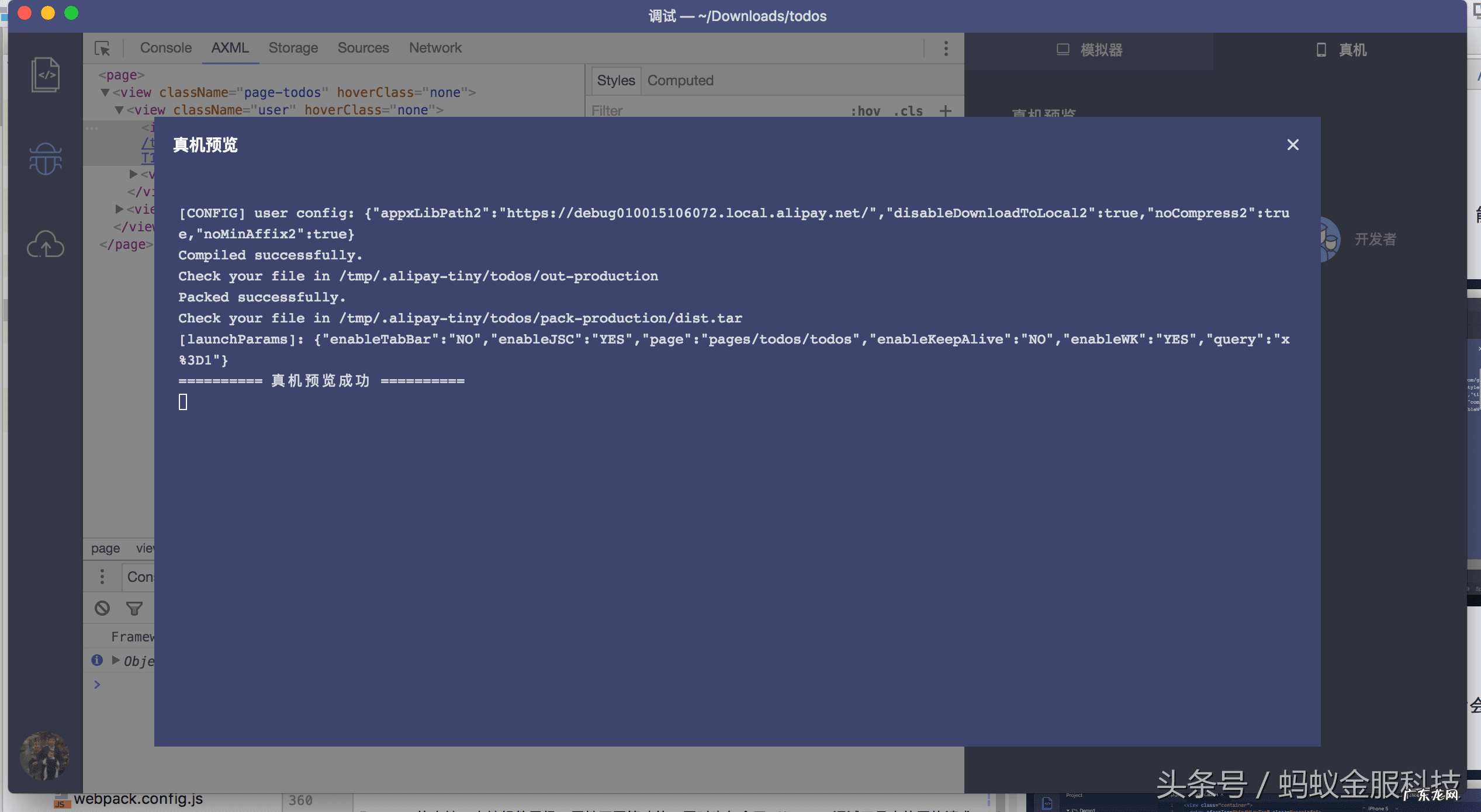Collapse the user view node
The width and height of the screenshot is (1481, 812).
coord(119,110)
